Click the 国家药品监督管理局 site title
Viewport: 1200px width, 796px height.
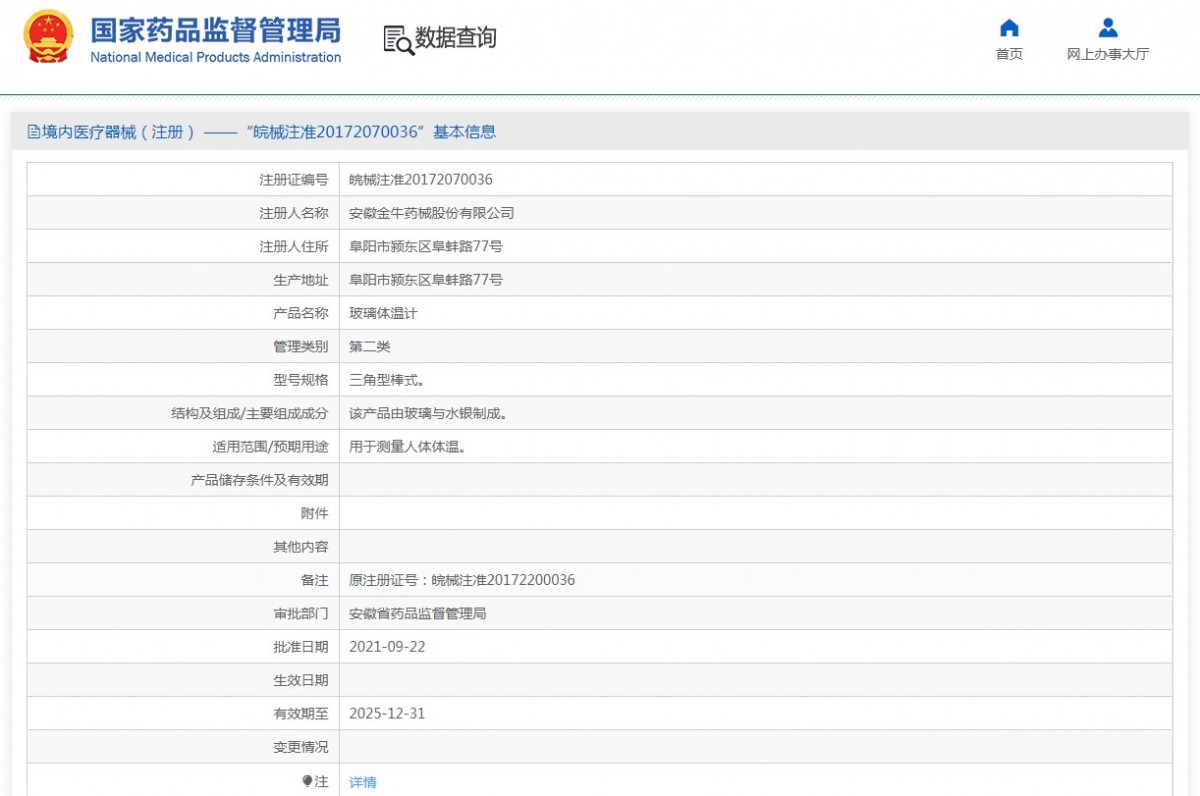coord(215,30)
